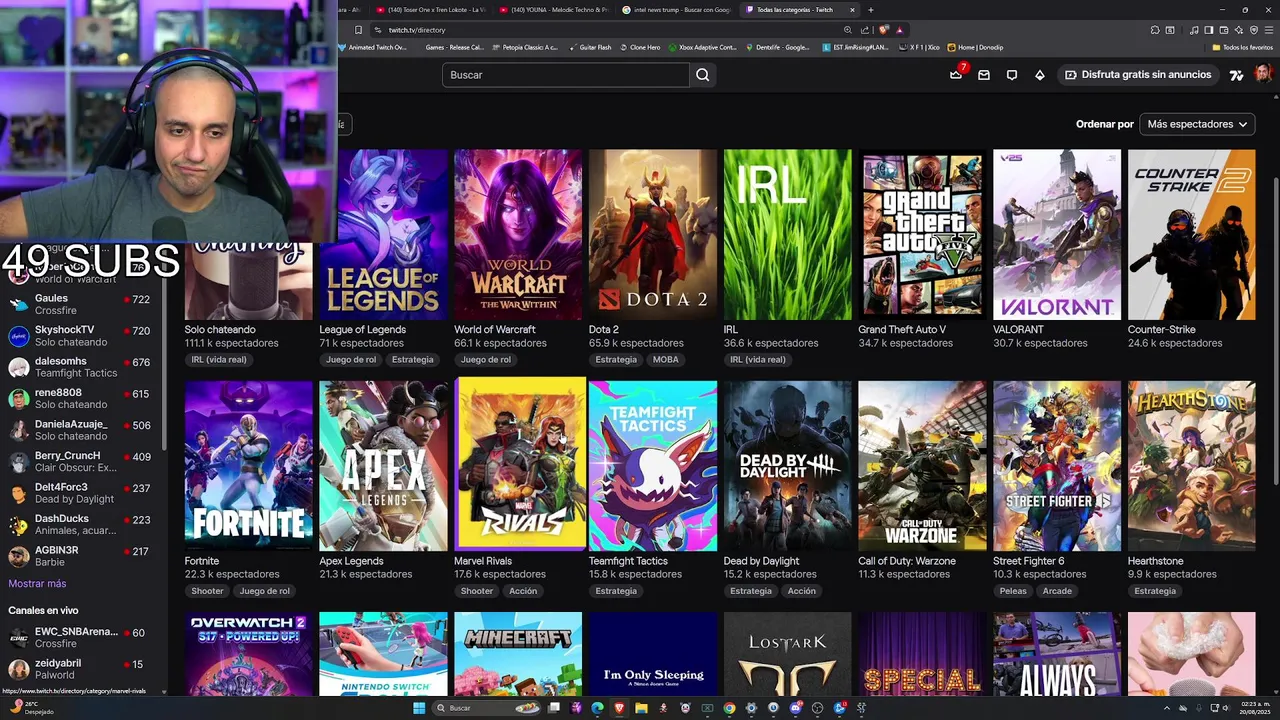
Task: Open the user profile avatar menu
Action: point(1263,75)
